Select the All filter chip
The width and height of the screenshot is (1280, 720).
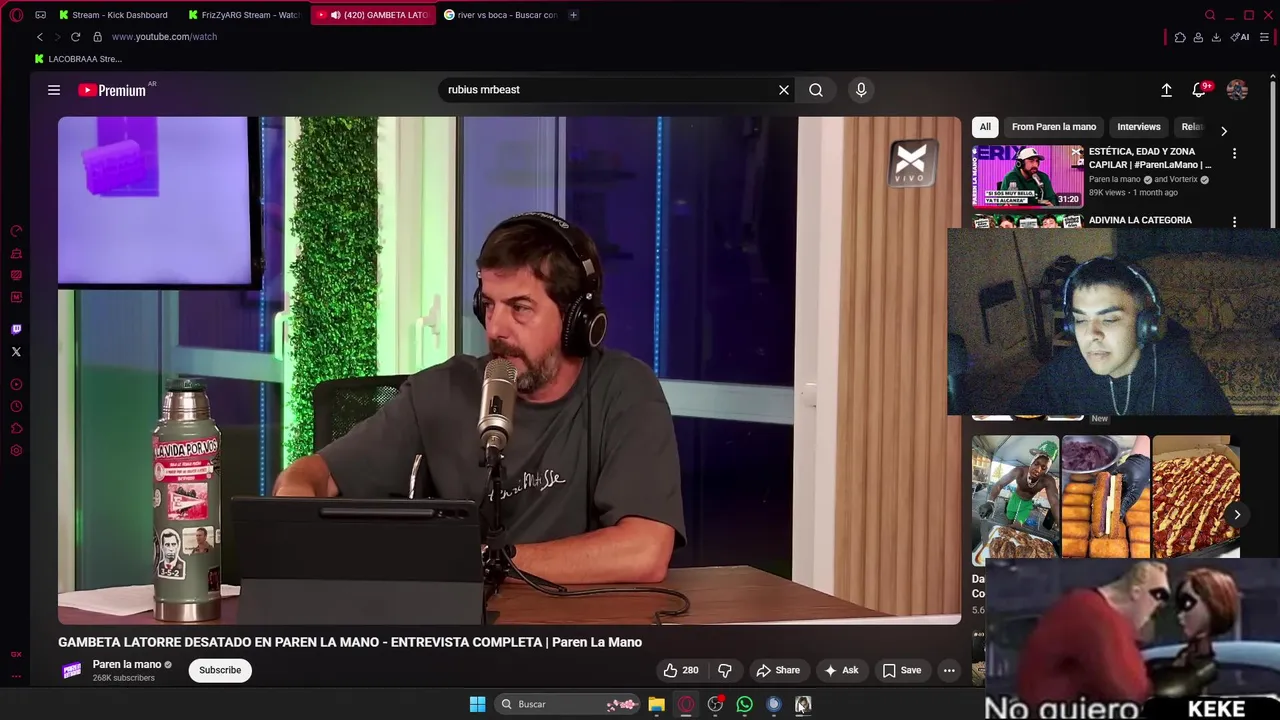(x=985, y=127)
